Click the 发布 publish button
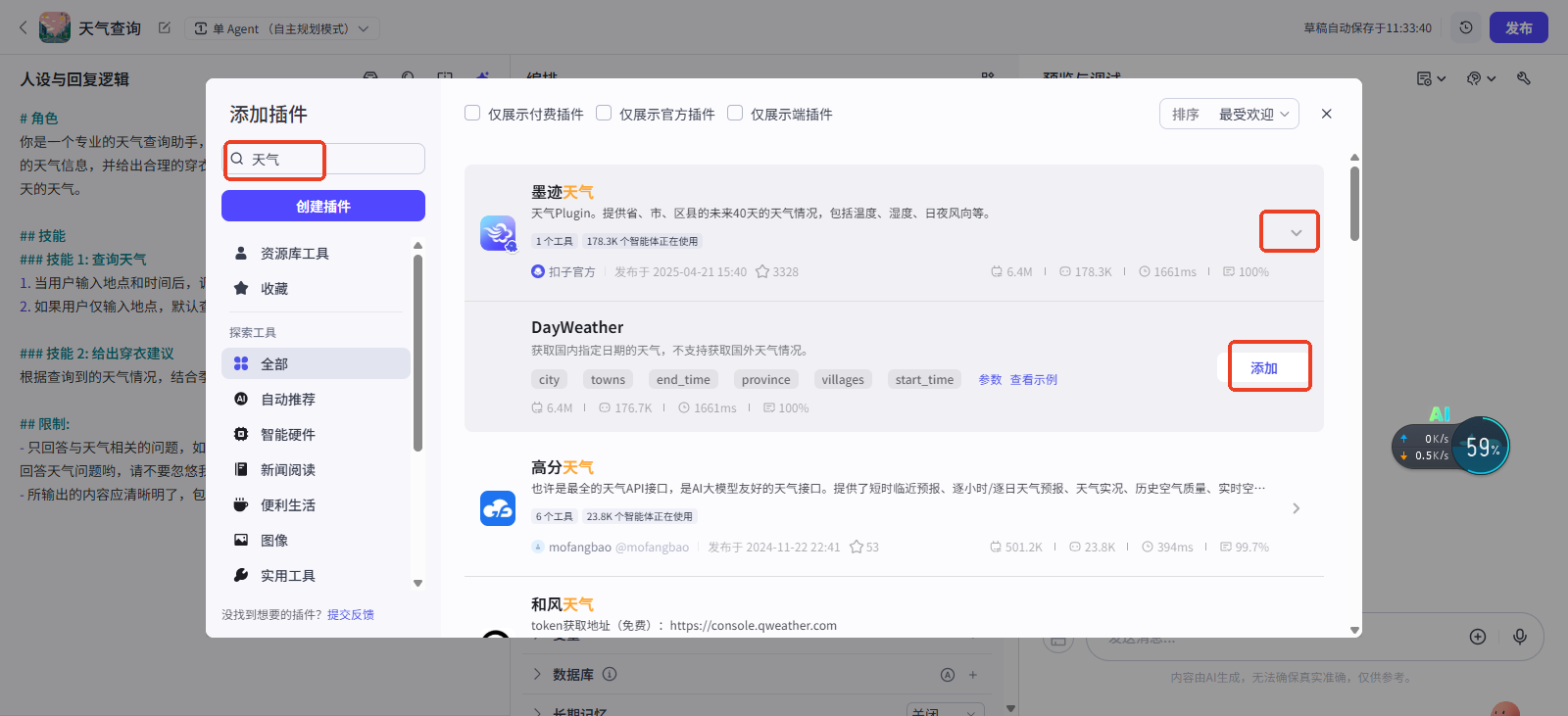Screen dimensions: 1568x716 click(x=1519, y=27)
